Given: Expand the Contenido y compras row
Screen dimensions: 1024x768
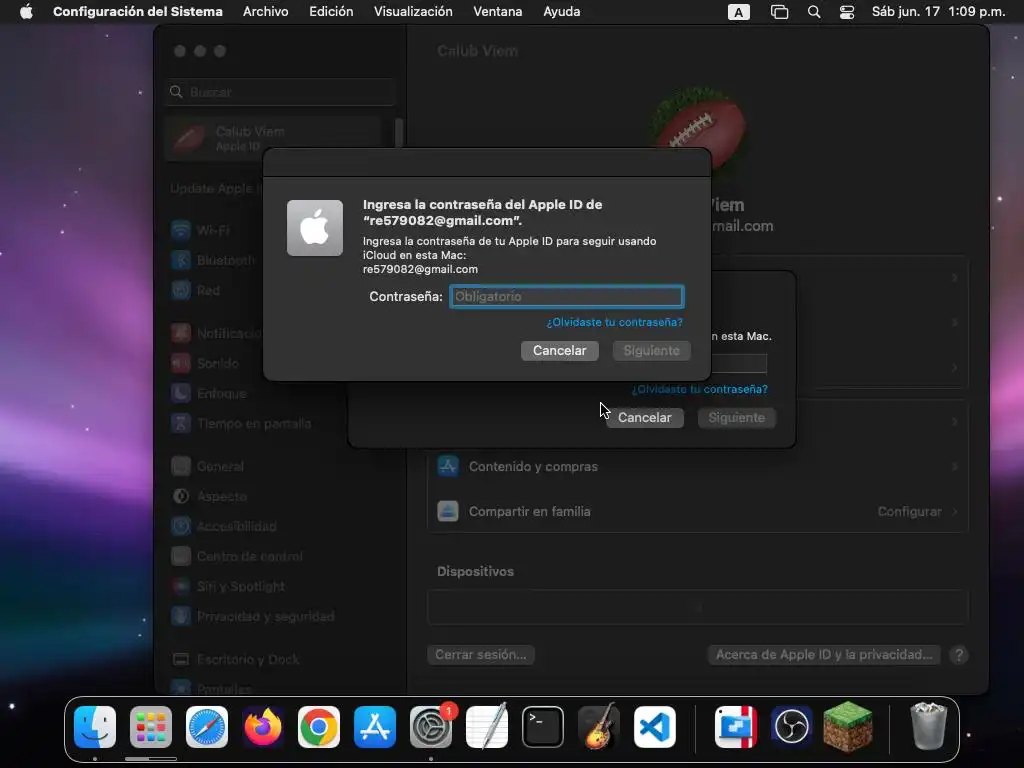Looking at the screenshot, I should pos(697,467).
